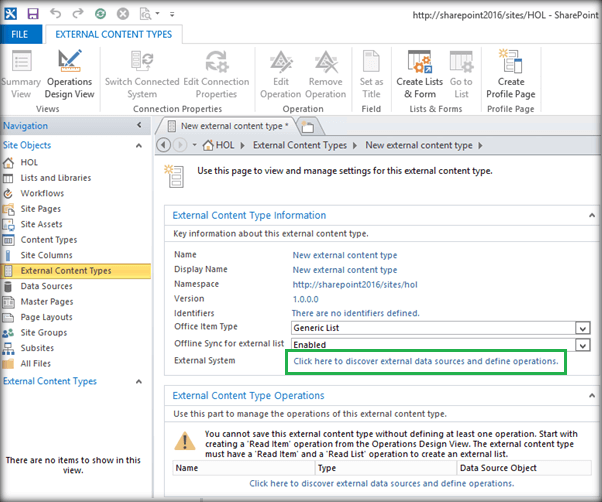
Task: Expand arrow after External Content Types breadcrumb
Action: click(355, 145)
